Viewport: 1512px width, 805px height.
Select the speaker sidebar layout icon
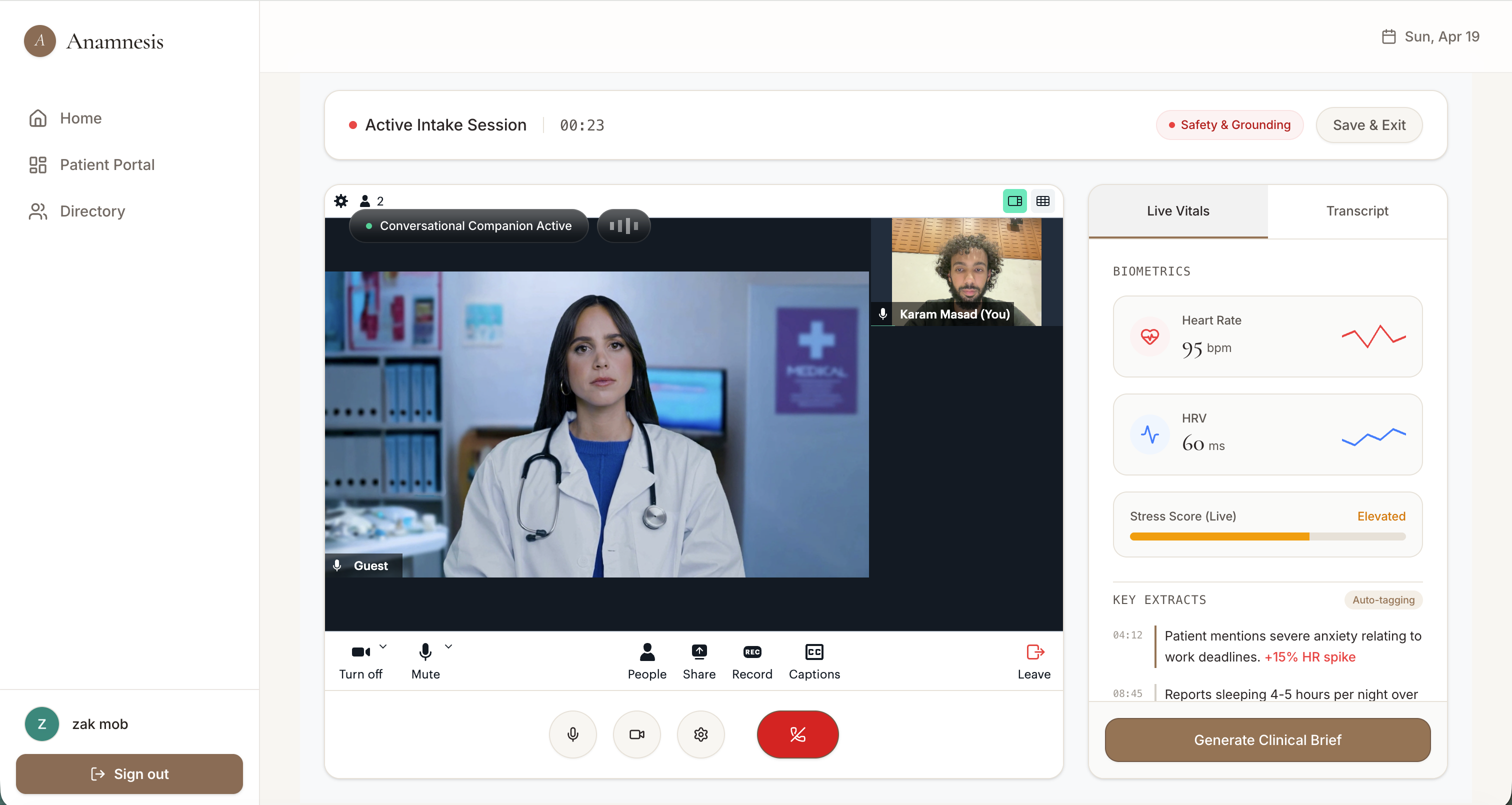pyautogui.click(x=1014, y=201)
